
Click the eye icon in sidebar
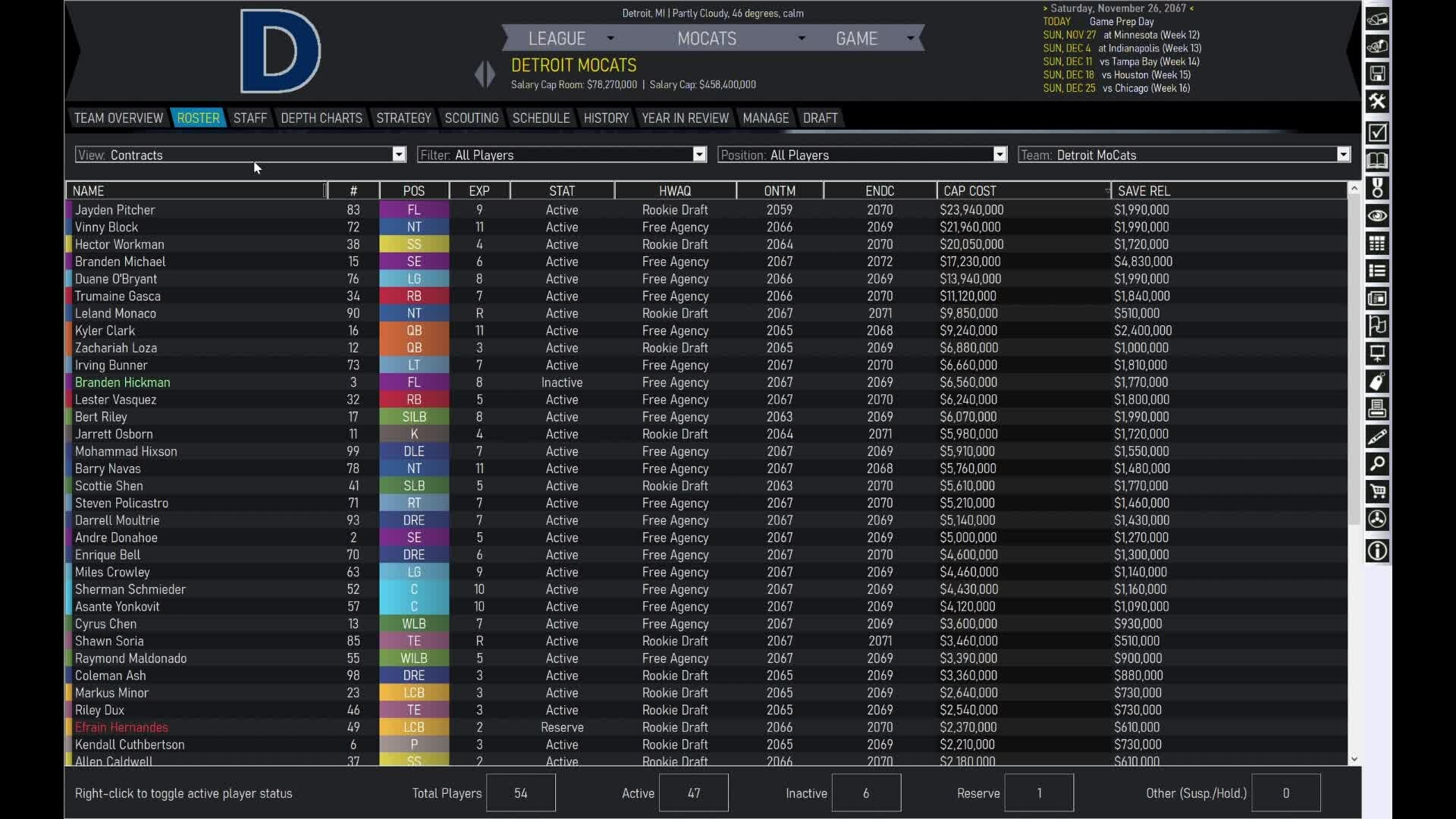[x=1377, y=216]
